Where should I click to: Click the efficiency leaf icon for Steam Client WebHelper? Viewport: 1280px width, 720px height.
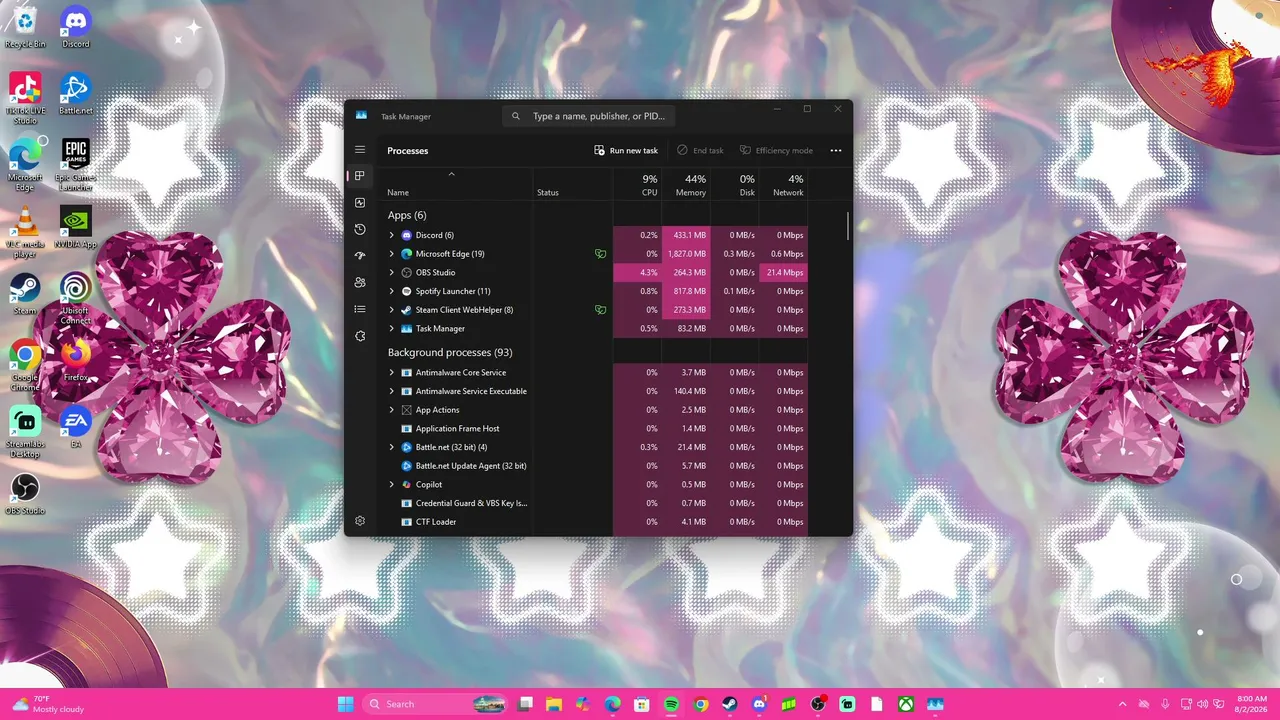[x=600, y=310]
